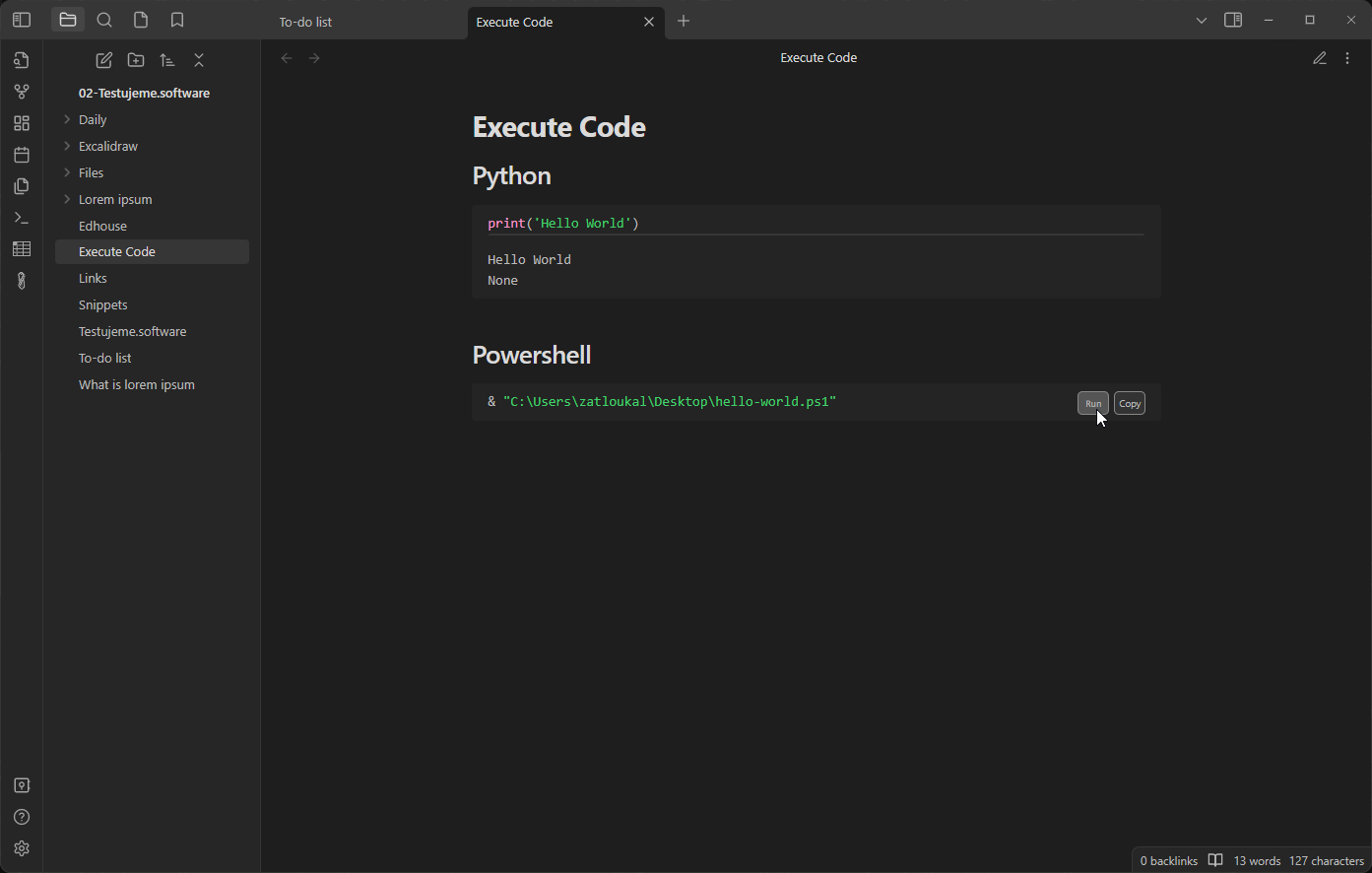The width and height of the screenshot is (1372, 873).
Task: Create a new note
Action: (x=103, y=60)
